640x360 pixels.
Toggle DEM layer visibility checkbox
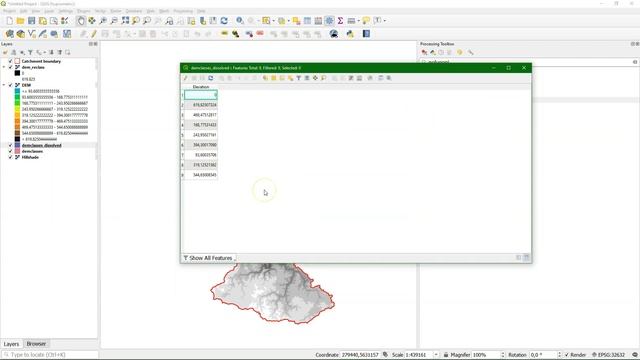click(11, 85)
